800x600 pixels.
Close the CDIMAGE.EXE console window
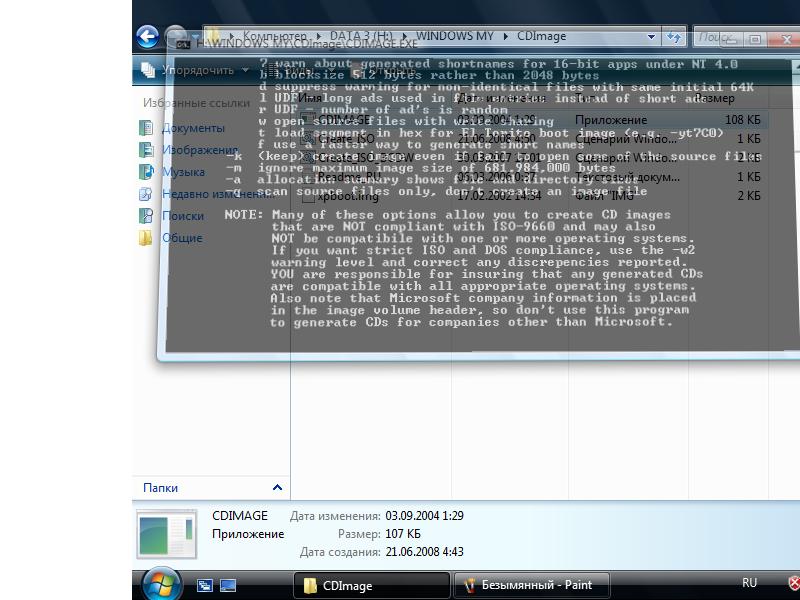tap(786, 39)
